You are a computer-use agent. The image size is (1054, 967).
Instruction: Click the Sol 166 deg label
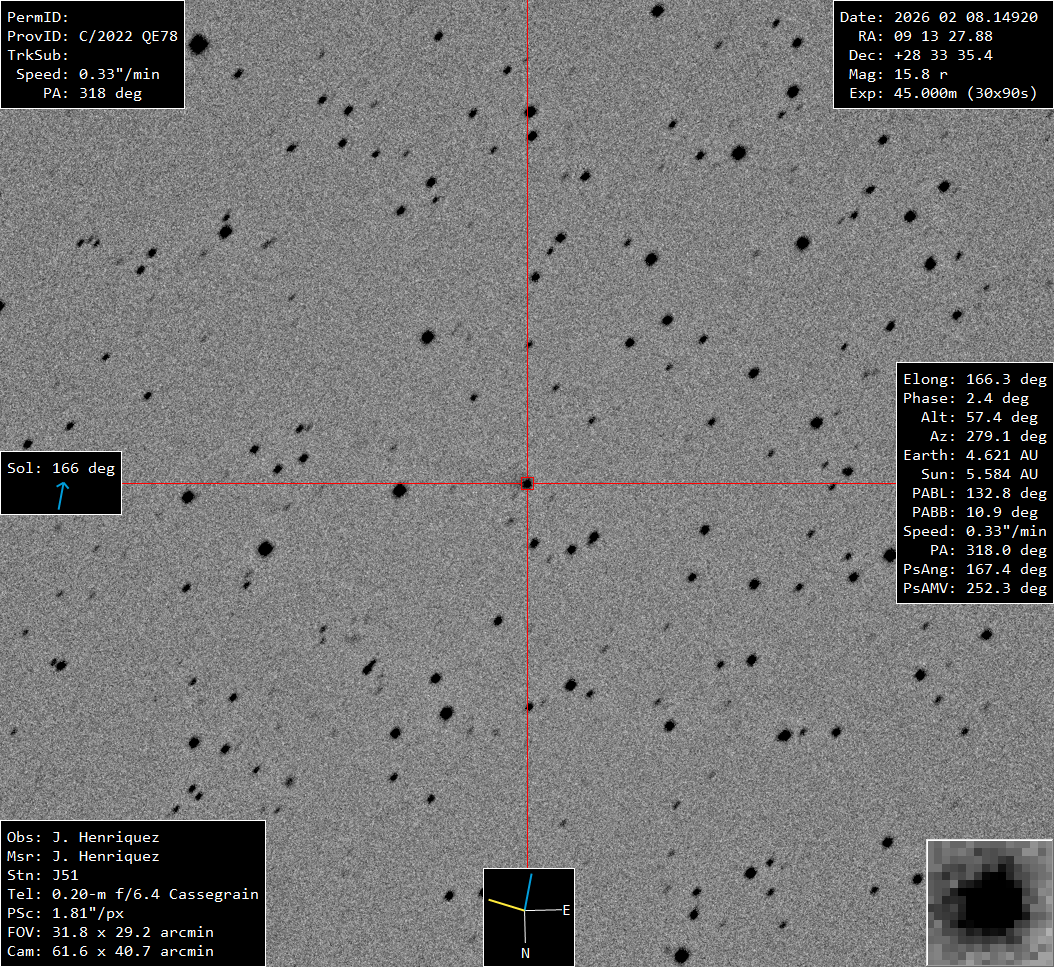tap(61, 468)
